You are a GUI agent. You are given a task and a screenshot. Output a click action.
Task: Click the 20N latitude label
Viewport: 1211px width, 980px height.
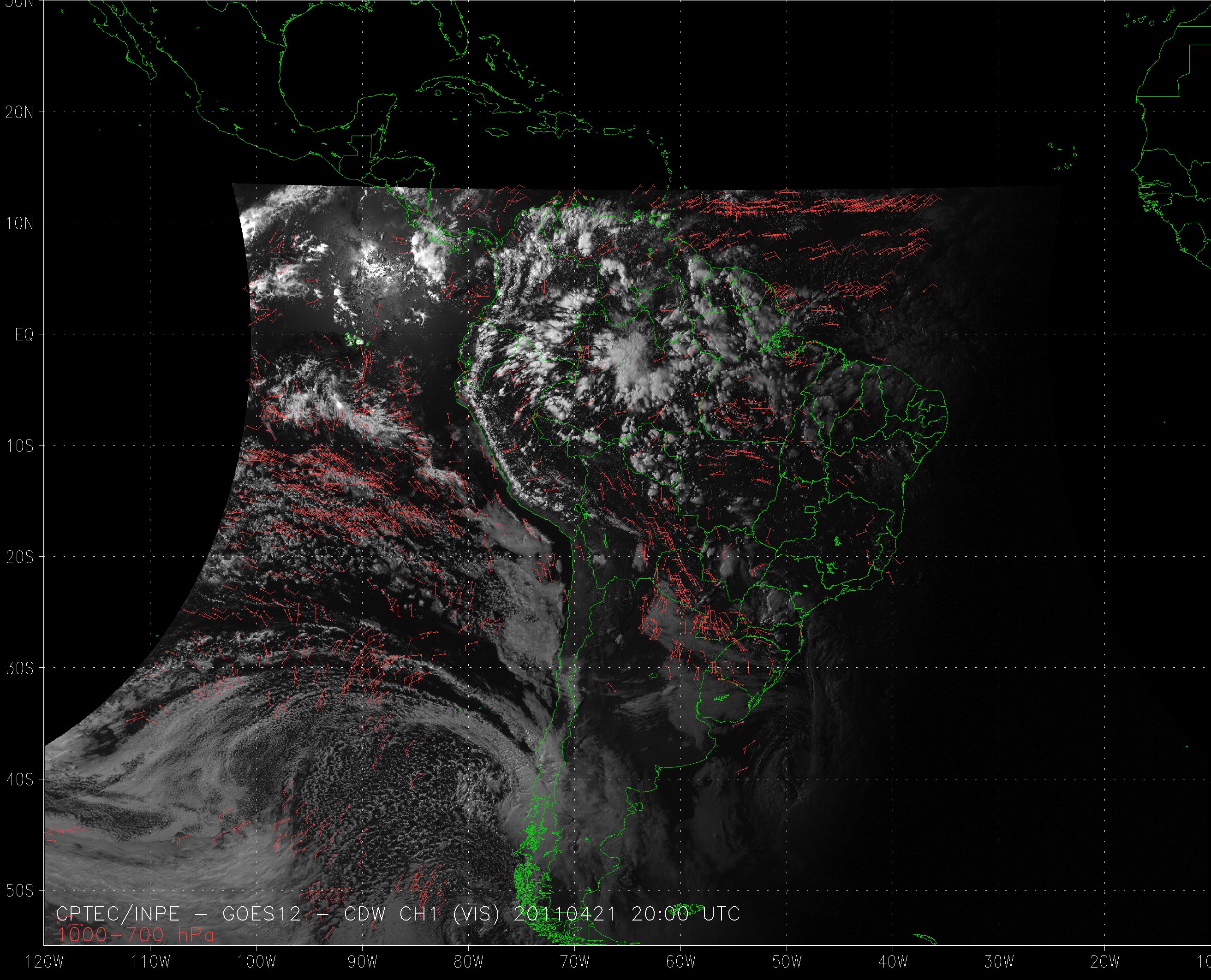20,113
